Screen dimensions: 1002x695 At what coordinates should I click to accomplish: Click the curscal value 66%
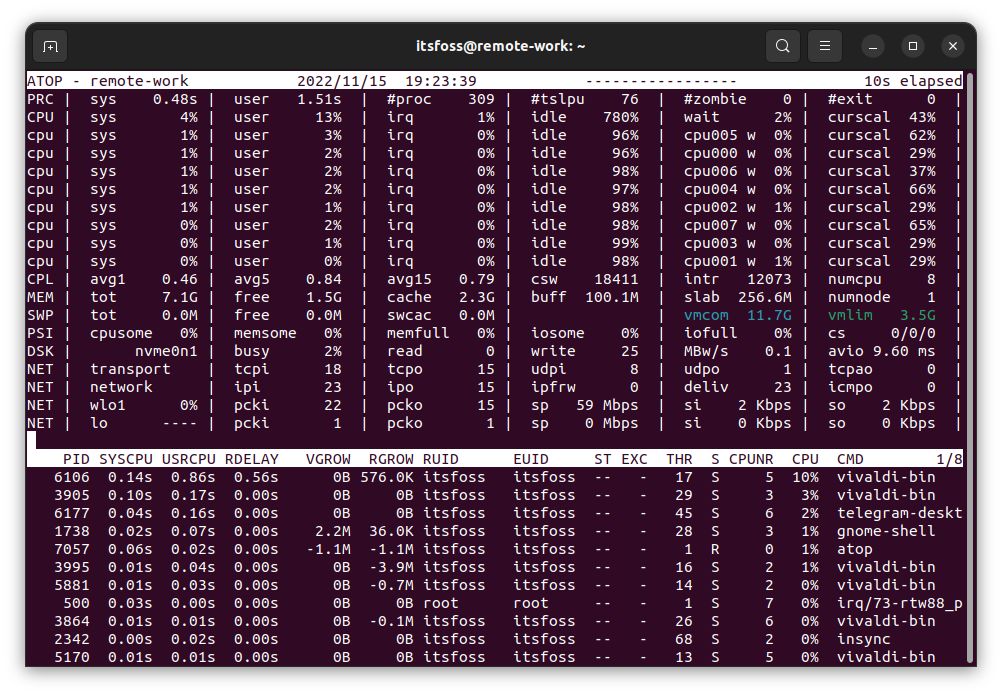pyautogui.click(x=922, y=189)
